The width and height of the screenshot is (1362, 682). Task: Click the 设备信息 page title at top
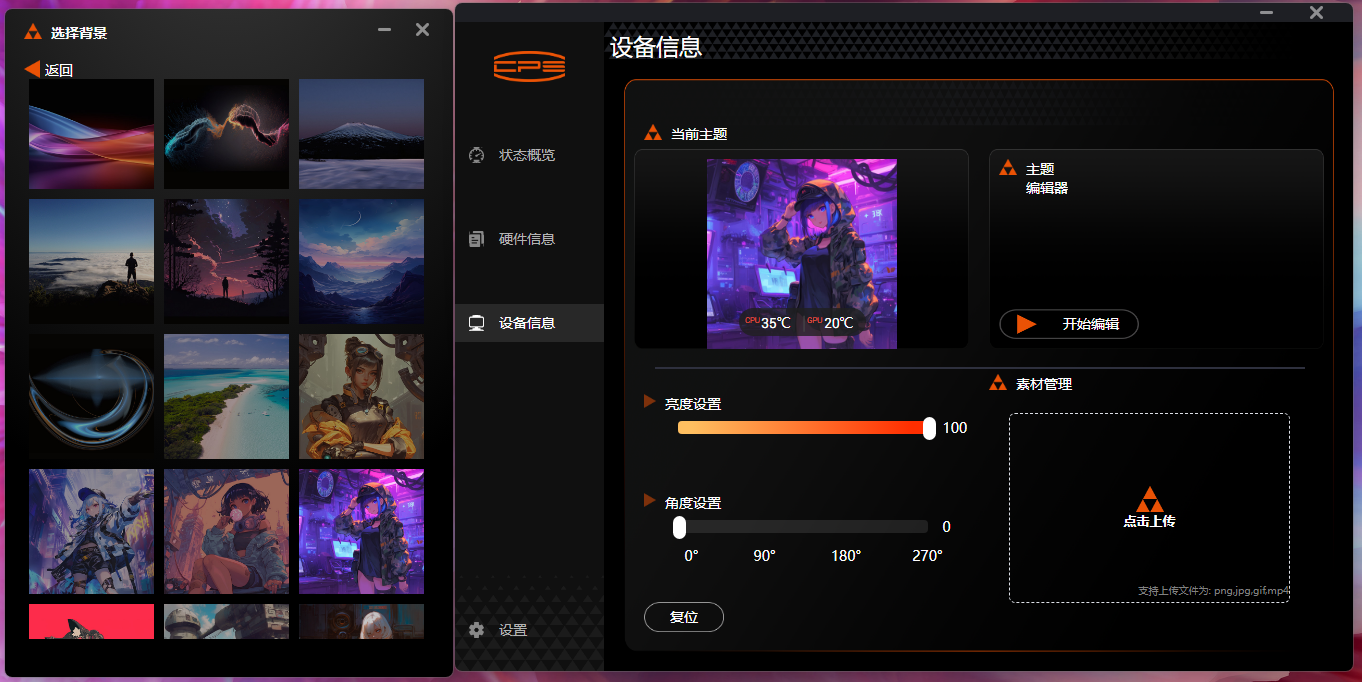pyautogui.click(x=656, y=47)
